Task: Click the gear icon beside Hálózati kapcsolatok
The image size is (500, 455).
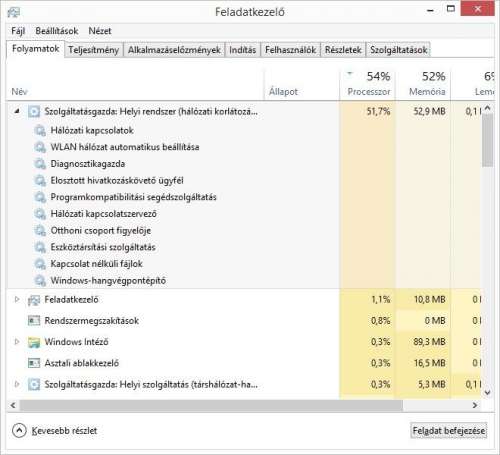Action: [40, 131]
